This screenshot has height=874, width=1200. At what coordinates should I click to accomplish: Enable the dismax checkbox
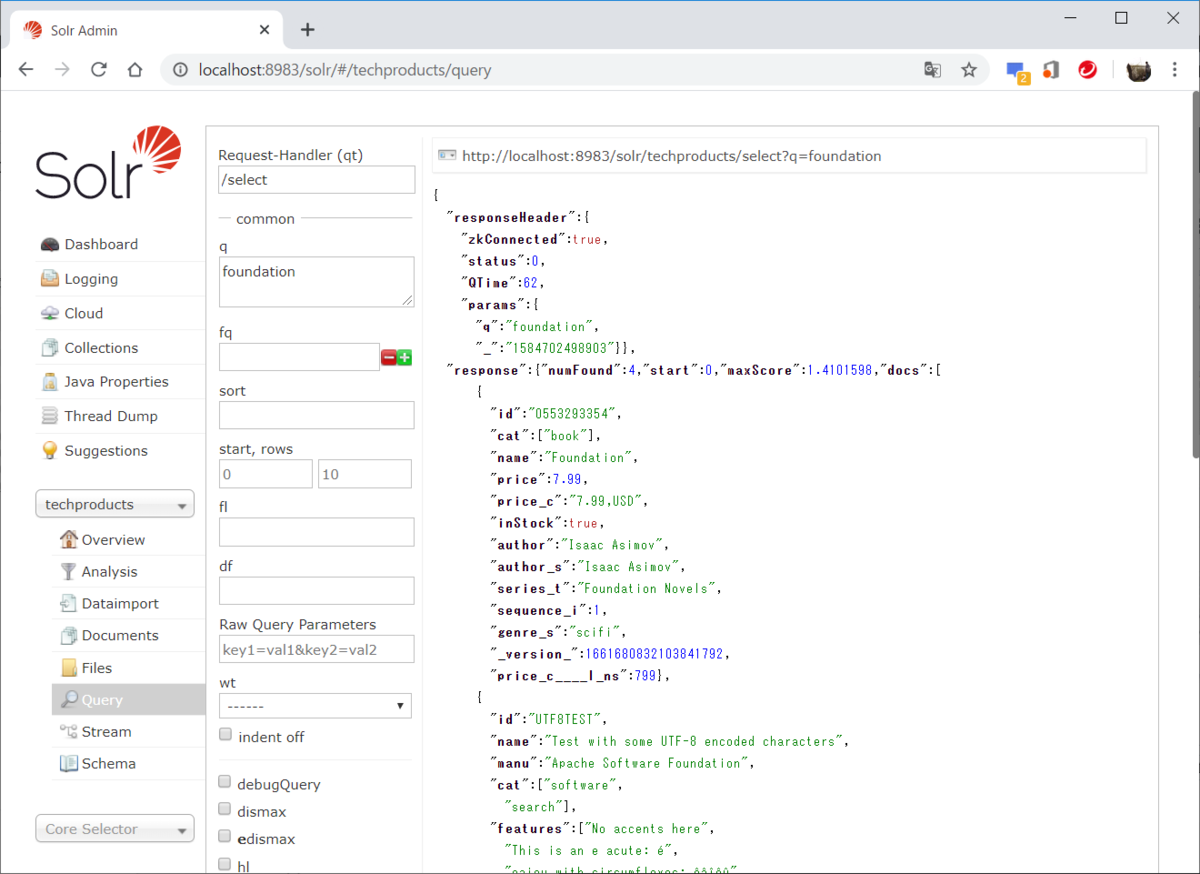point(226,810)
